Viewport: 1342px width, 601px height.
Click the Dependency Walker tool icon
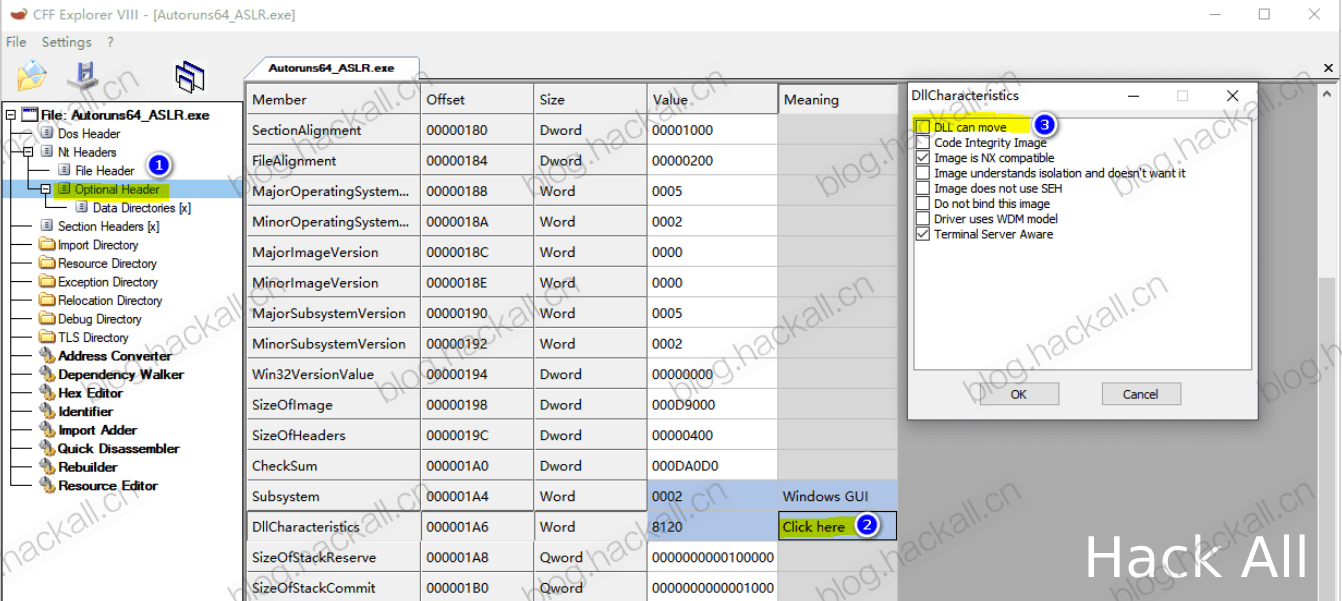point(47,375)
